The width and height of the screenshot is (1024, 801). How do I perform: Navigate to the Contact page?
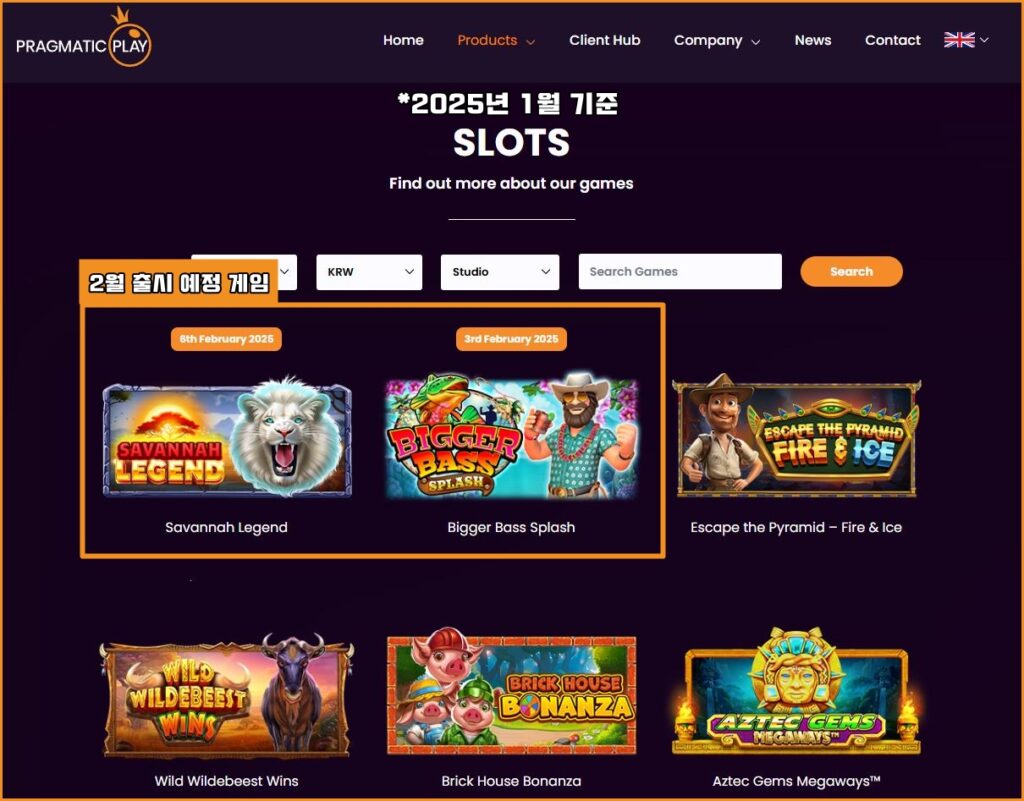893,40
